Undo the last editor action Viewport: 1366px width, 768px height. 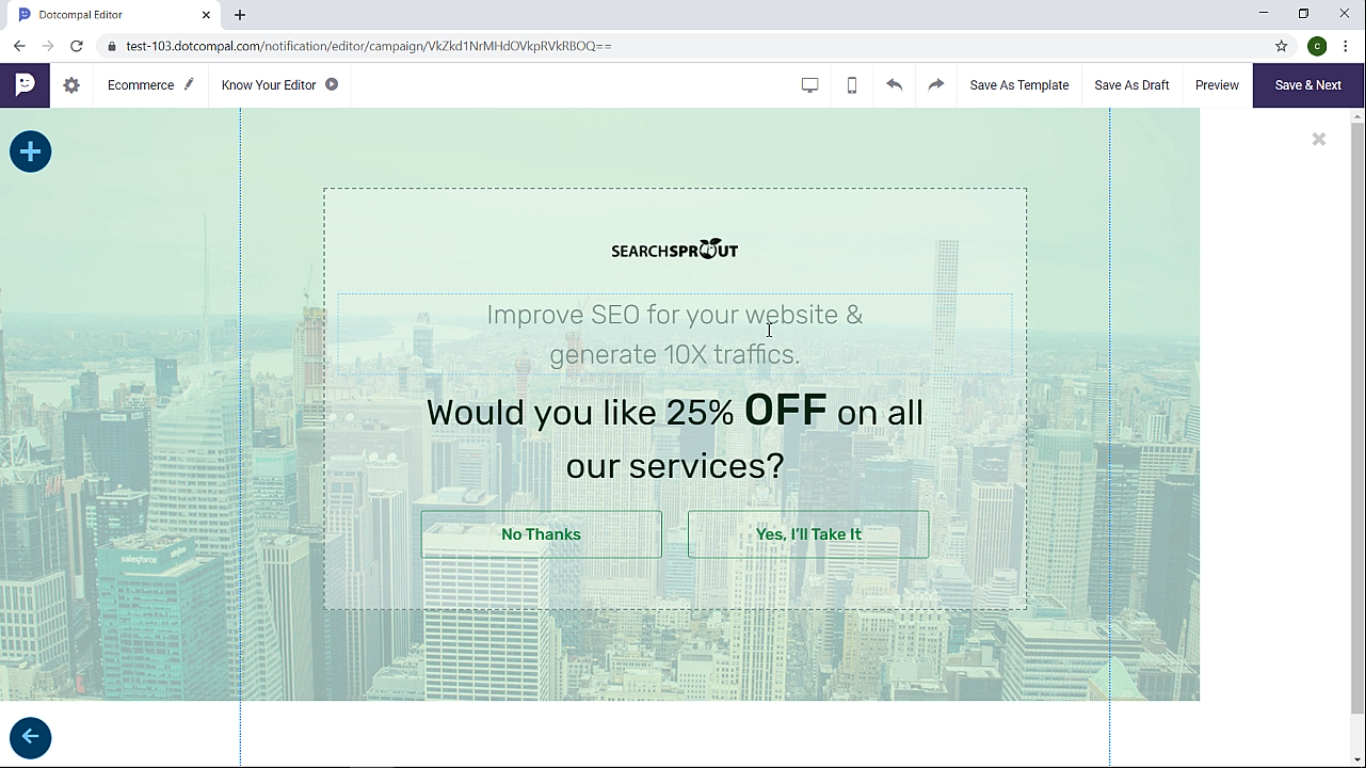click(894, 85)
